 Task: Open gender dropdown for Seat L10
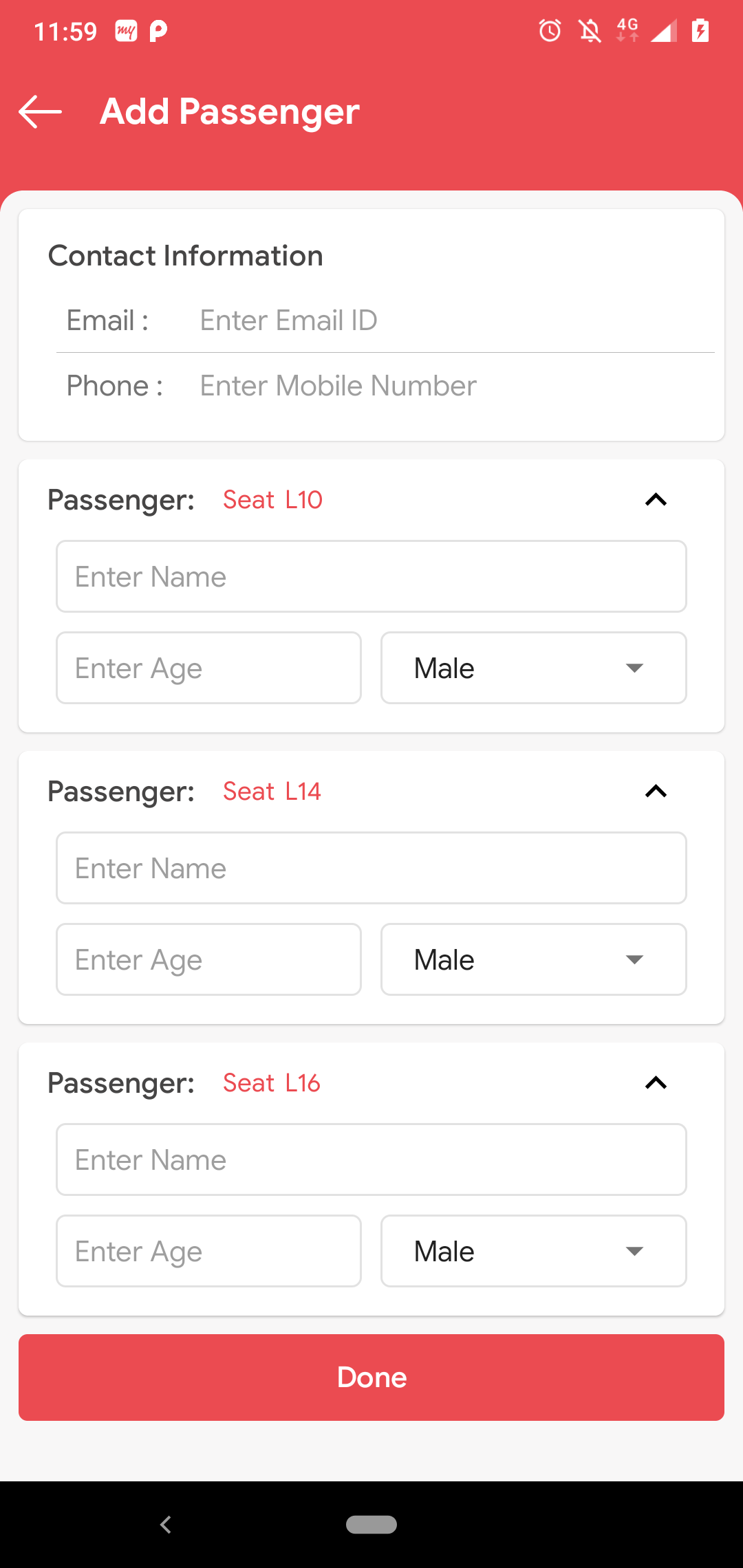(533, 668)
